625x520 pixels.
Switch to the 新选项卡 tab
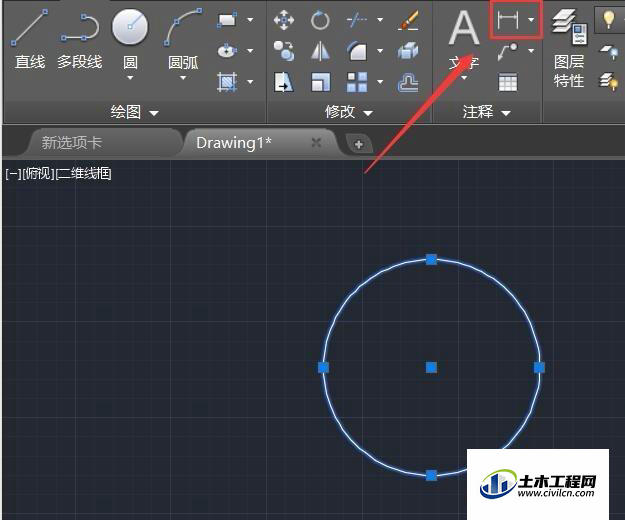point(72,143)
